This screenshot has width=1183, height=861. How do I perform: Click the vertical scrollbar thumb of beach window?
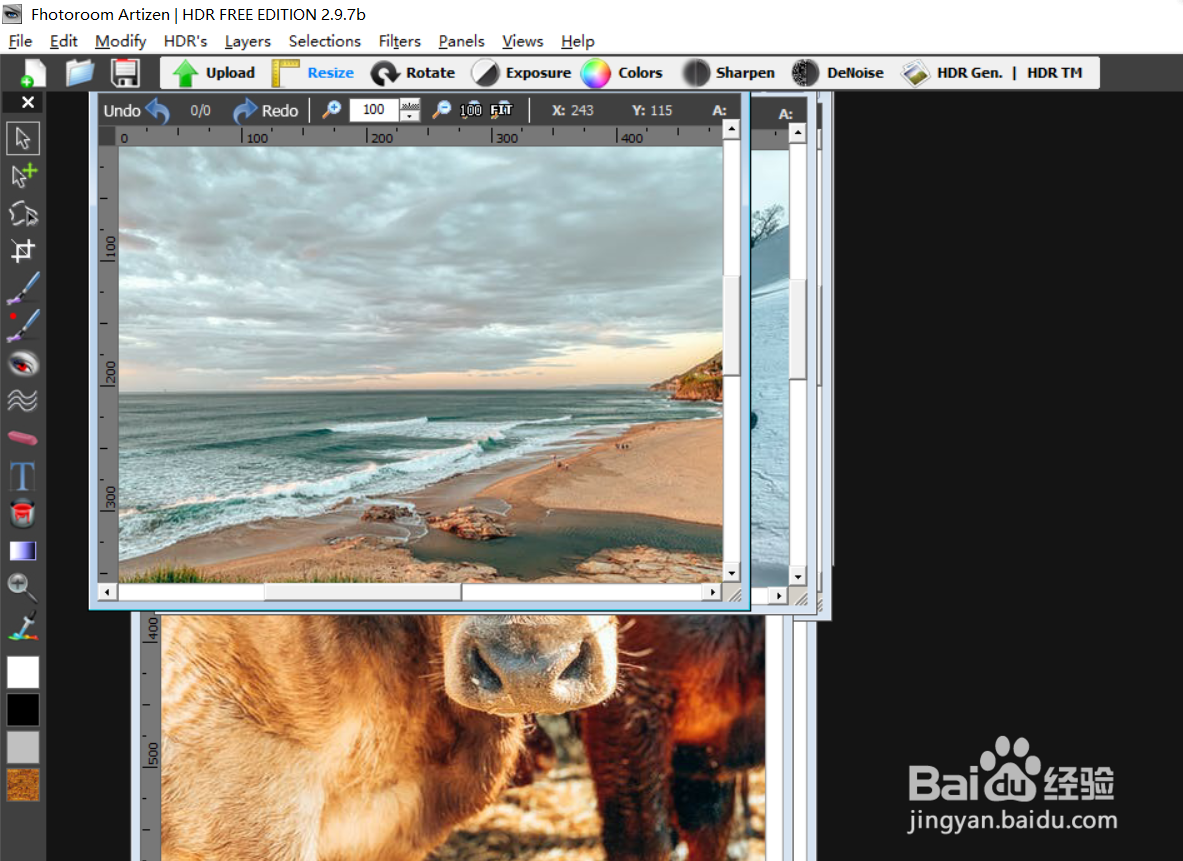(731, 324)
